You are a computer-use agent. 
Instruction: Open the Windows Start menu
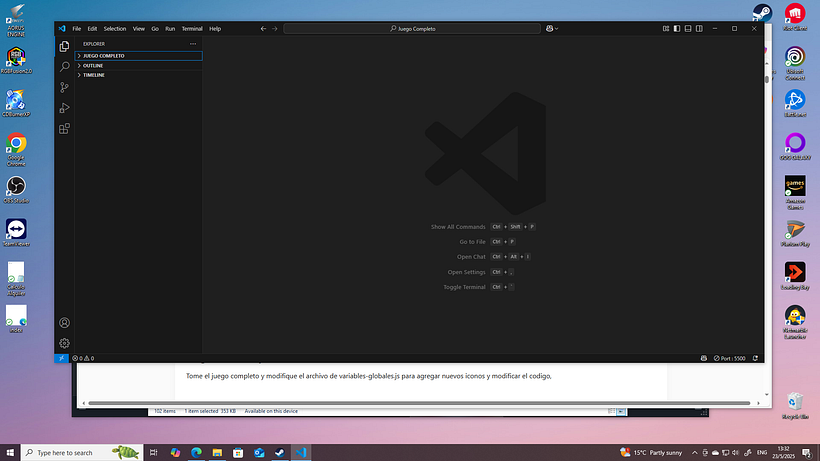[x=10, y=453]
